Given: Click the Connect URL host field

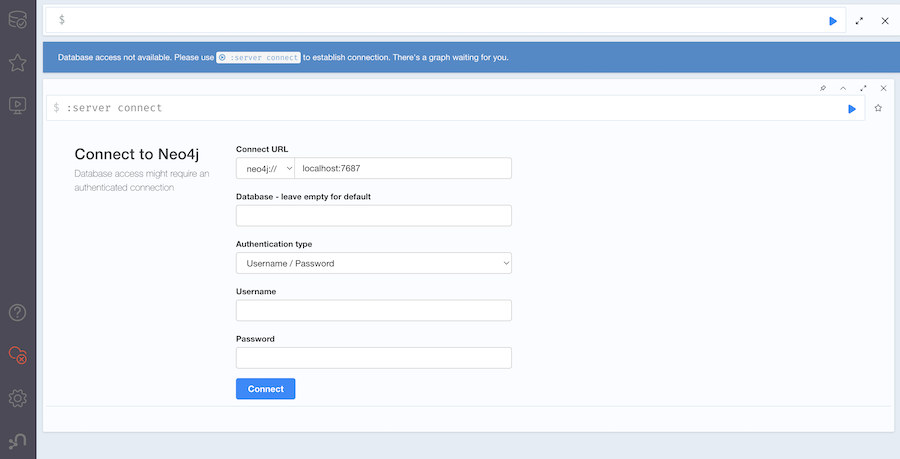Looking at the screenshot, I should pos(403,169).
